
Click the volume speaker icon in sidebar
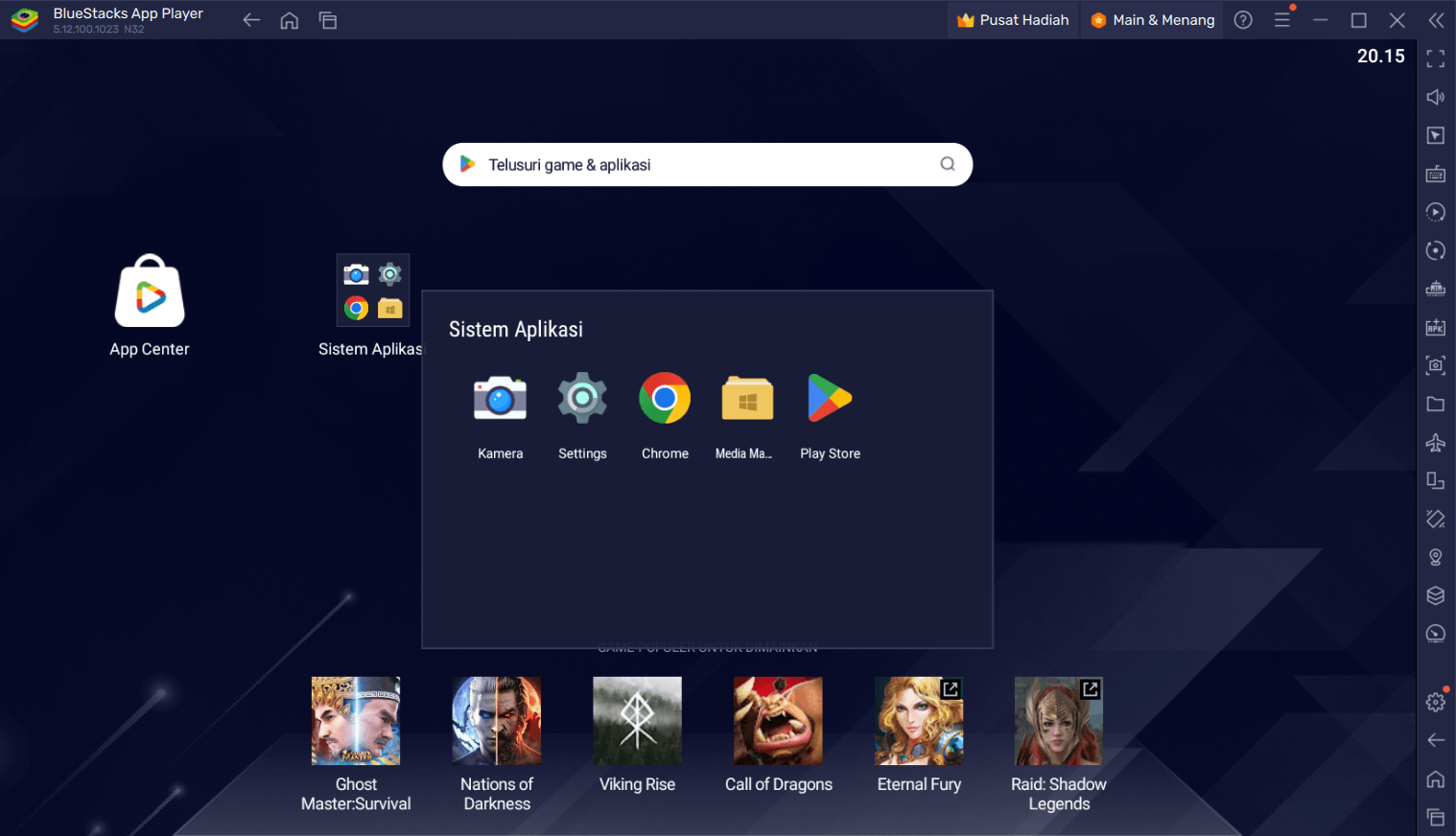[1436, 97]
